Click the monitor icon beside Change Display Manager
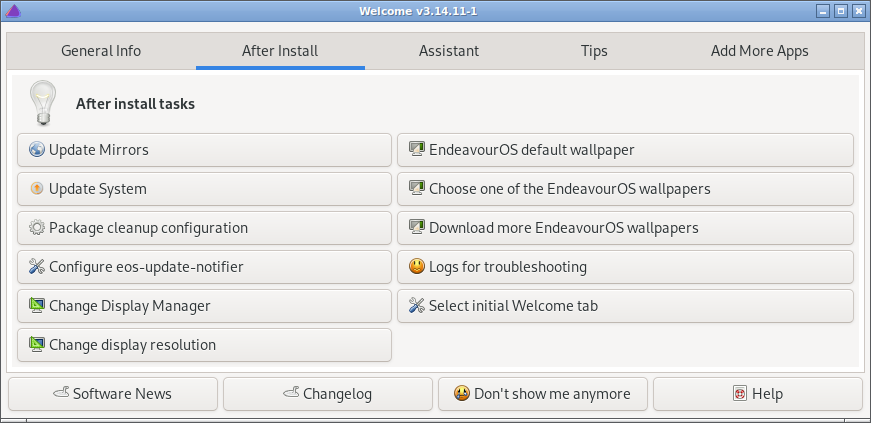This screenshot has width=871, height=423. 37,305
